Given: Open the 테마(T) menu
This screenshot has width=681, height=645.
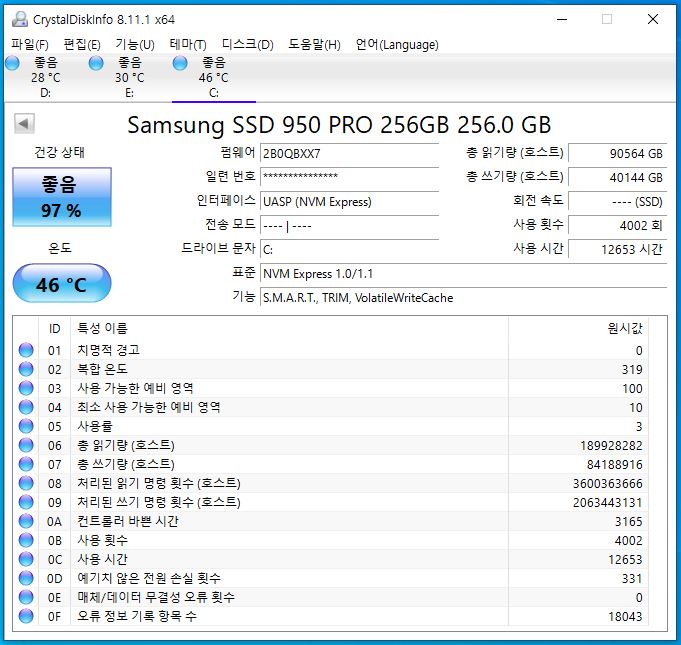Looking at the screenshot, I should pyautogui.click(x=188, y=45).
